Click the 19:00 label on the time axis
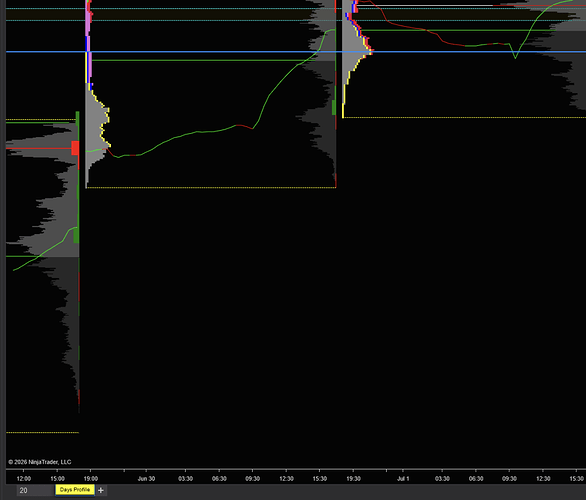This screenshot has width=586, height=500. [x=90, y=478]
